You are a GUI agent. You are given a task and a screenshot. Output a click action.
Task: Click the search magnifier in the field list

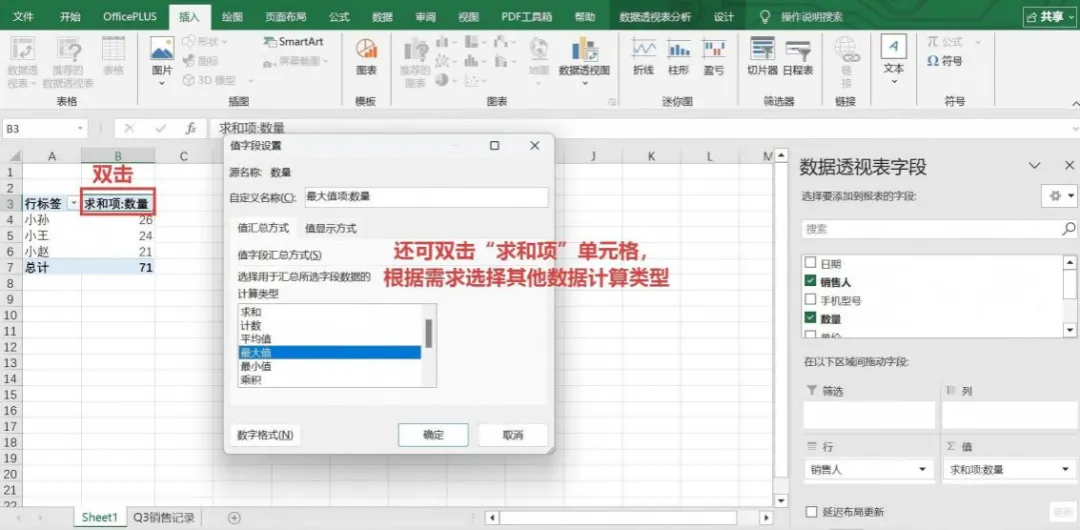1068,228
